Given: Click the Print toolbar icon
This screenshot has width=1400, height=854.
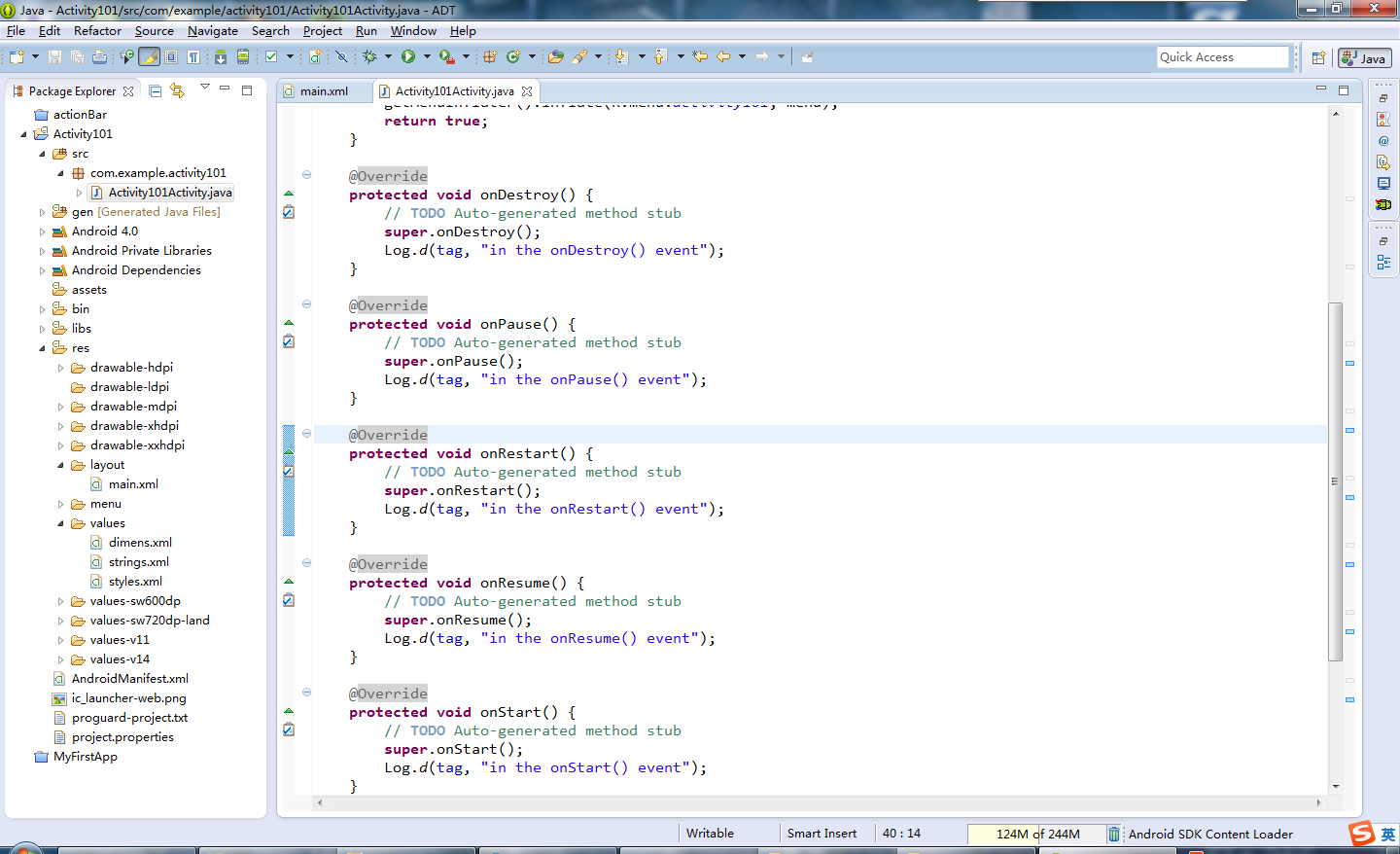Looking at the screenshot, I should tap(99, 57).
